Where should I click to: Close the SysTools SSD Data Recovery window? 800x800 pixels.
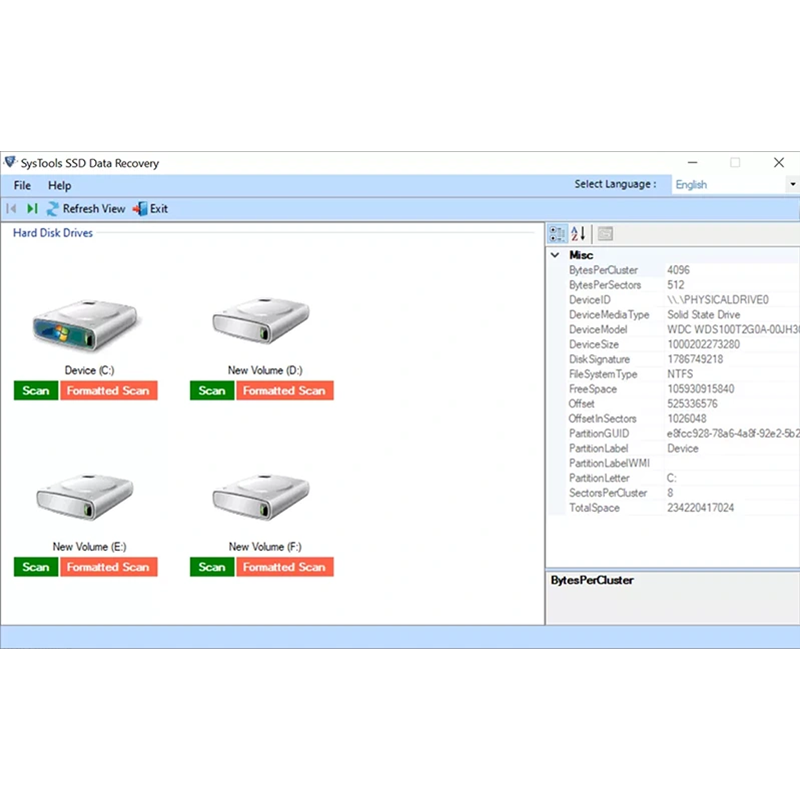click(779, 162)
